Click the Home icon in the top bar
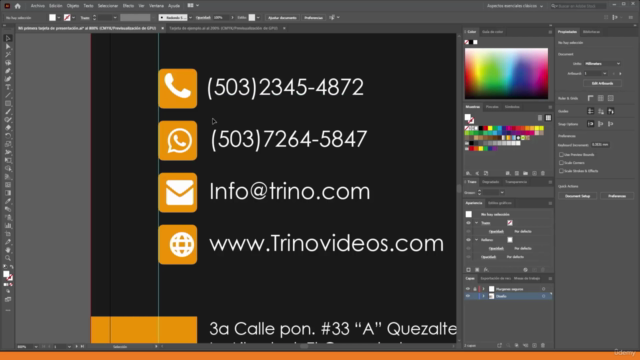Image resolution: width=640 pixels, height=360 pixels. pos(18,6)
